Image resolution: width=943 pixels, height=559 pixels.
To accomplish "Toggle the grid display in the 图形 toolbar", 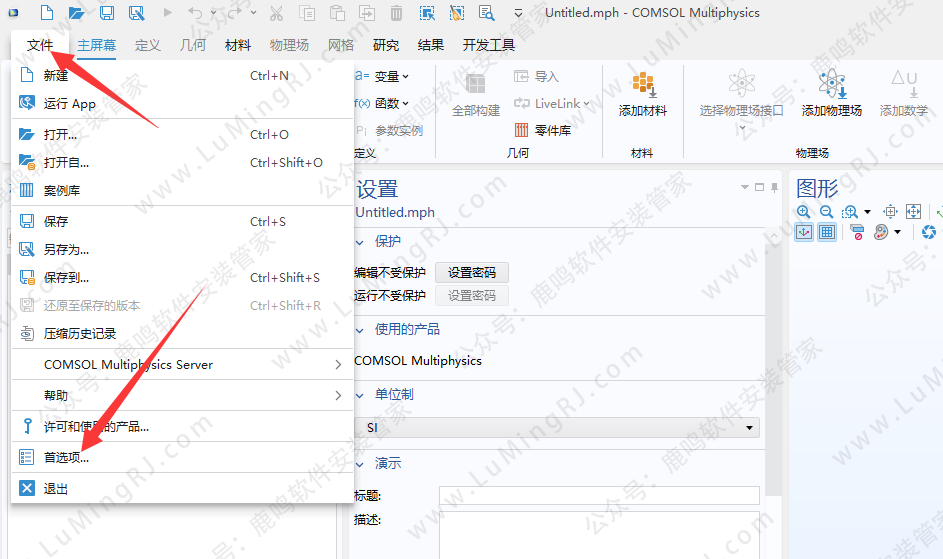I will (x=826, y=232).
